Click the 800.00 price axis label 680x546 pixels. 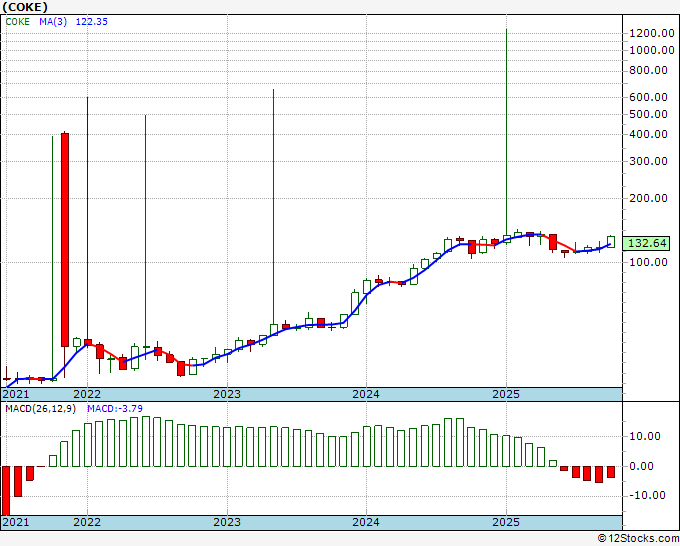[x=648, y=70]
